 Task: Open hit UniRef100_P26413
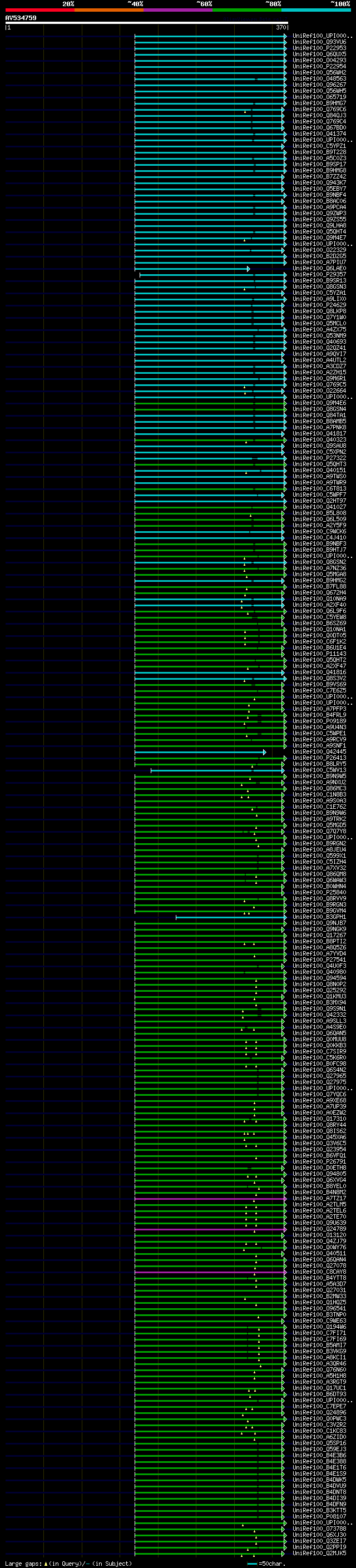319,758
